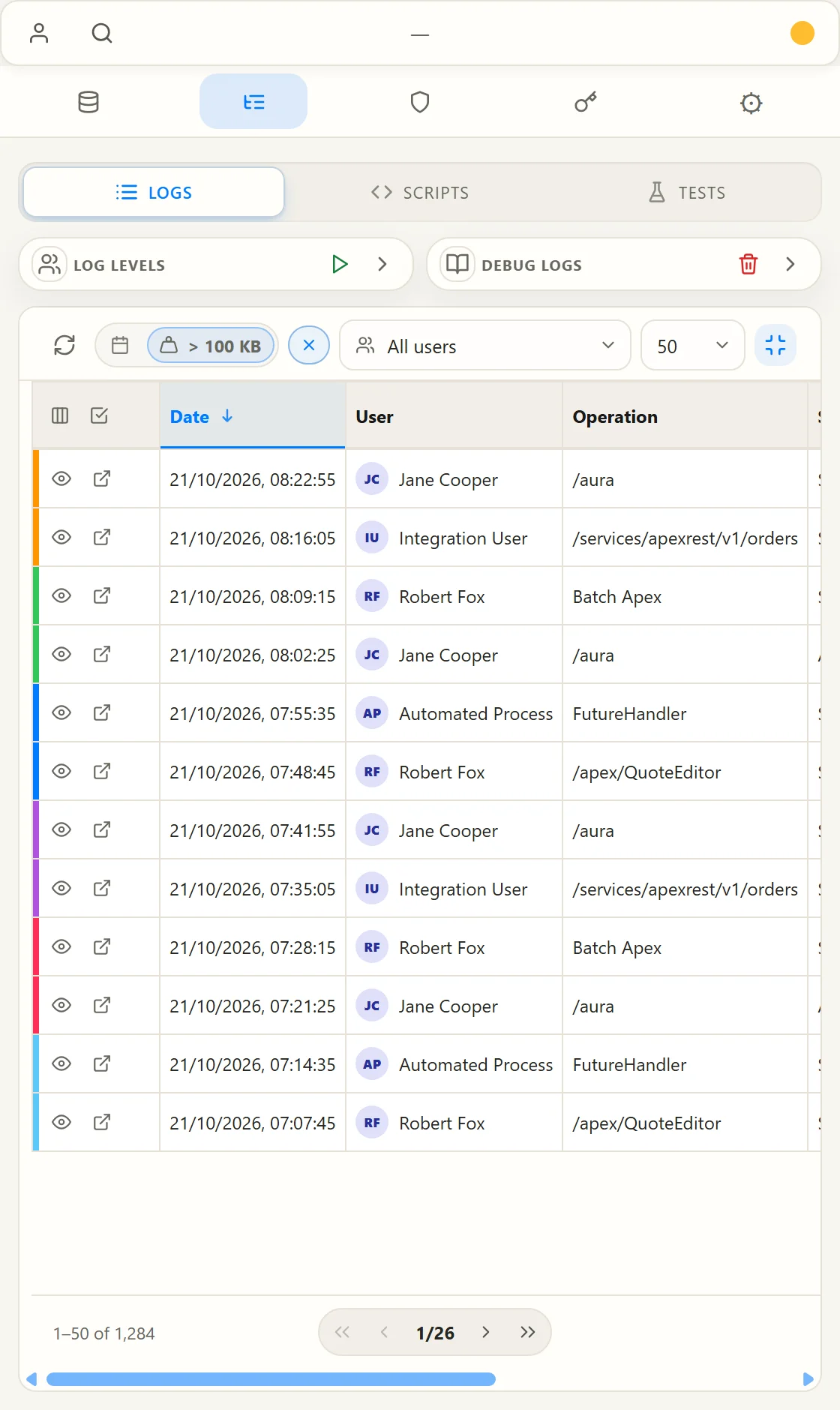Open the 07:14:35 log externally

click(102, 1063)
